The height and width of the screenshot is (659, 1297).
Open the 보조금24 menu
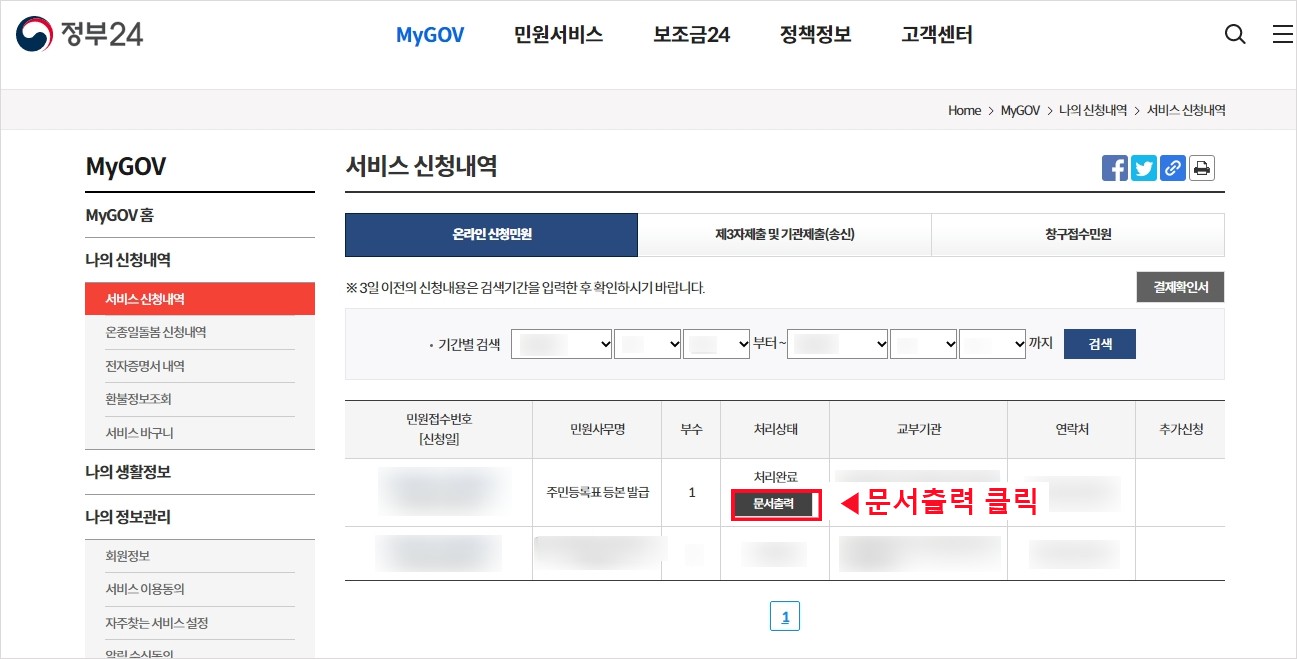coord(690,33)
